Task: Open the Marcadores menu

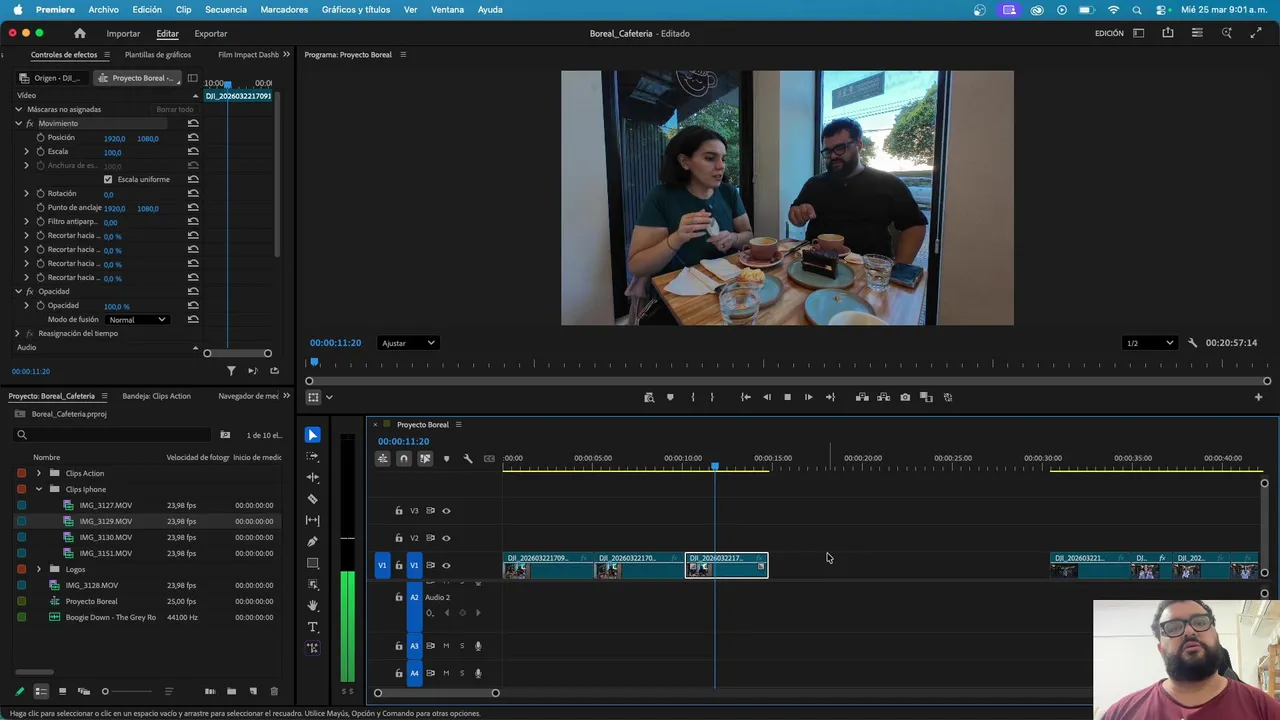Action: coord(284,9)
